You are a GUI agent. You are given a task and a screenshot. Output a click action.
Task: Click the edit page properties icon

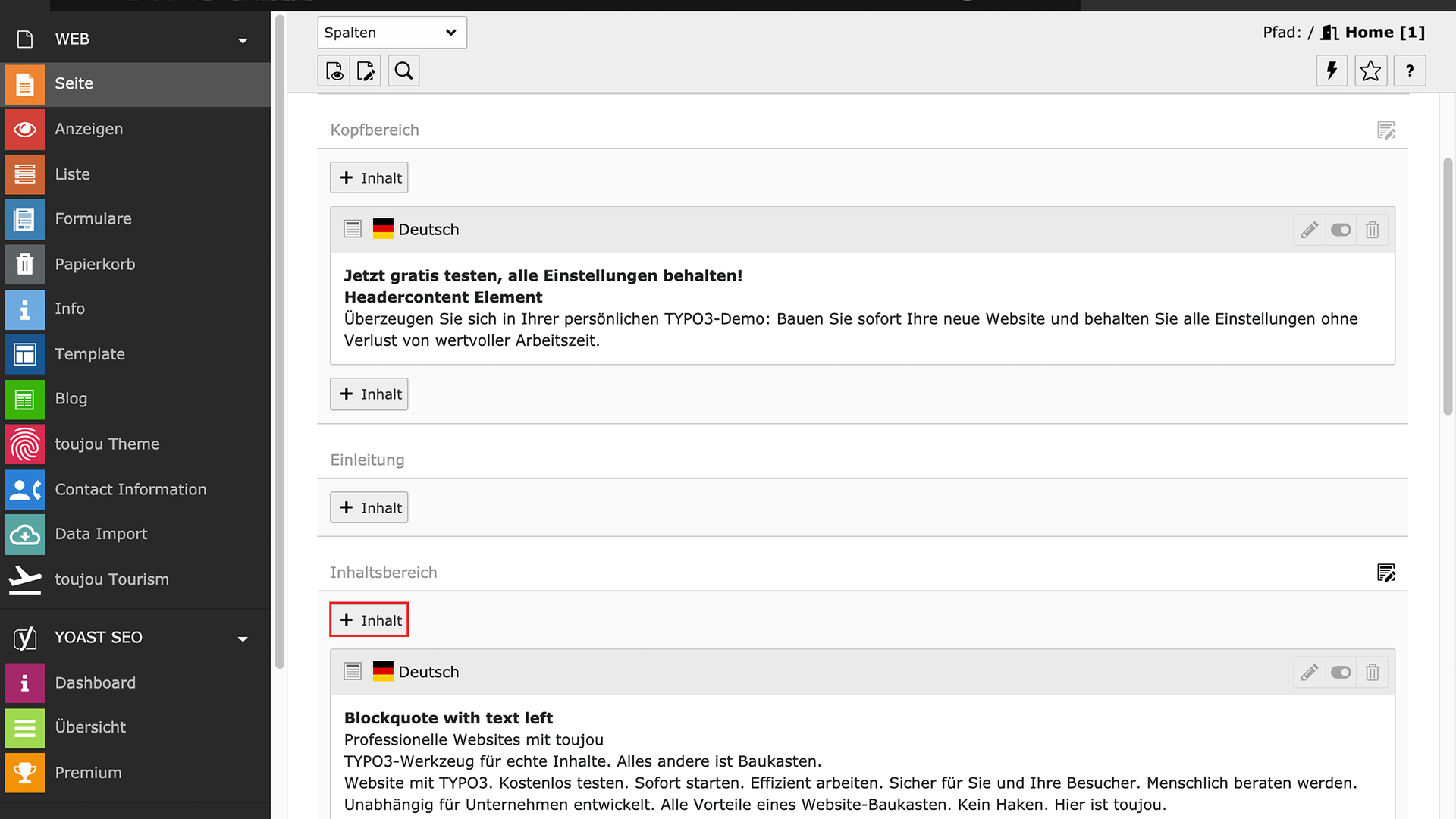coord(366,71)
